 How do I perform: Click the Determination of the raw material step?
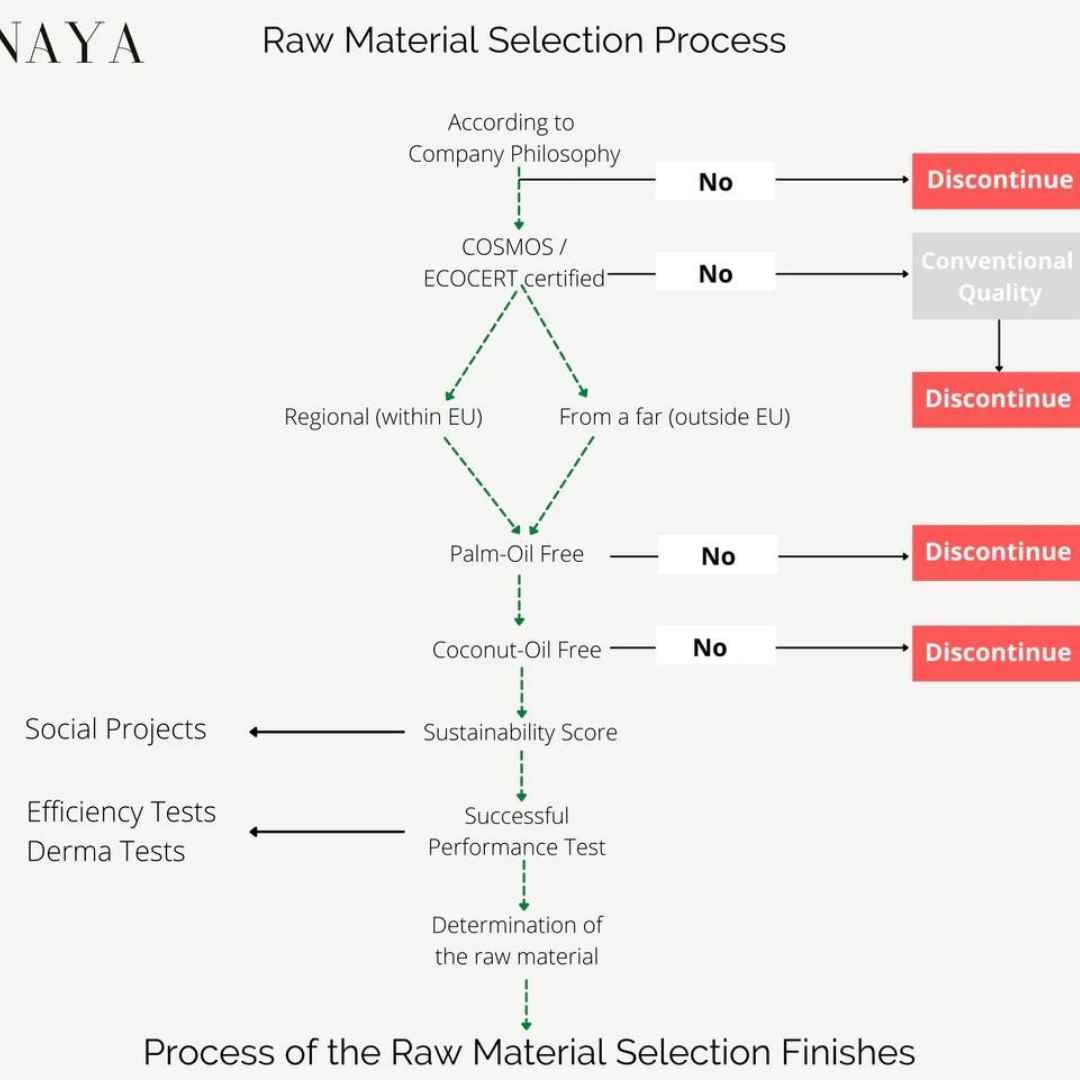pos(517,940)
